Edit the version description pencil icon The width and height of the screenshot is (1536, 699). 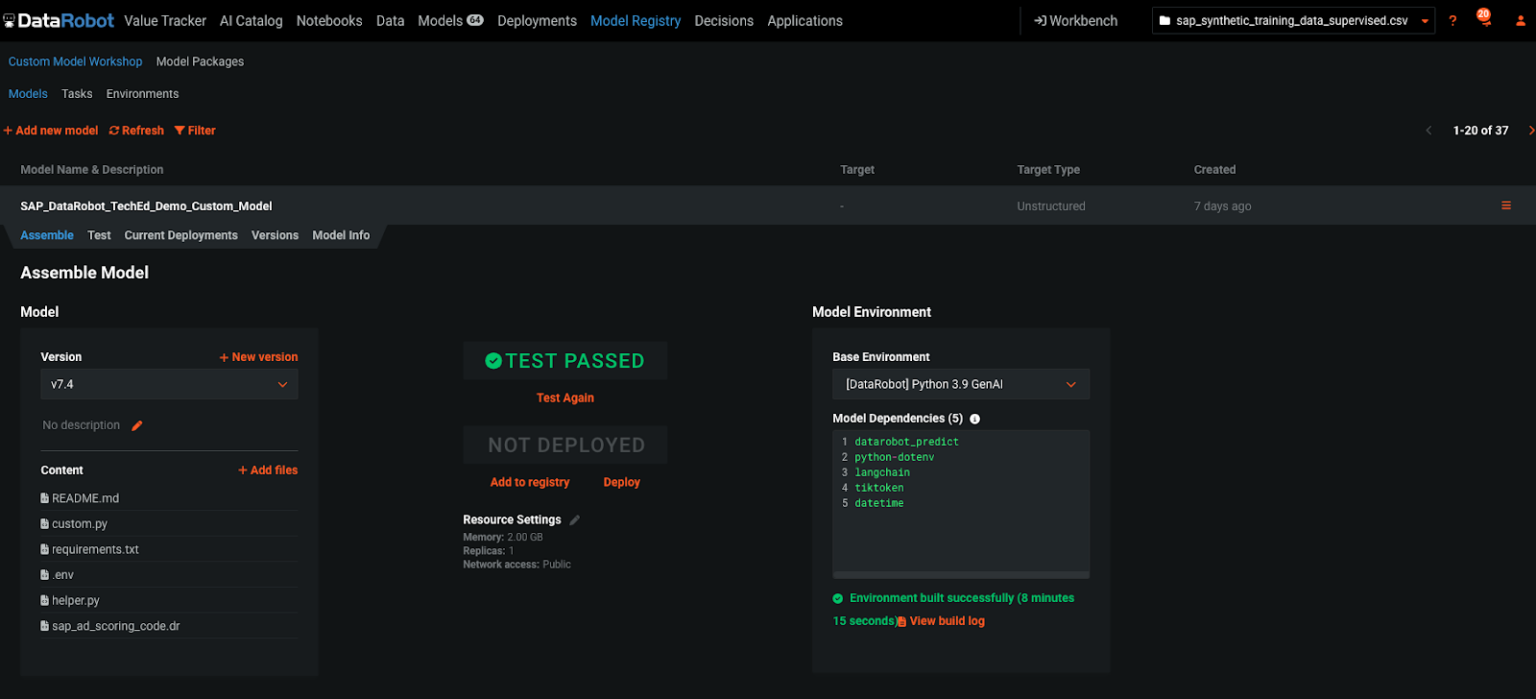[x=137, y=424]
